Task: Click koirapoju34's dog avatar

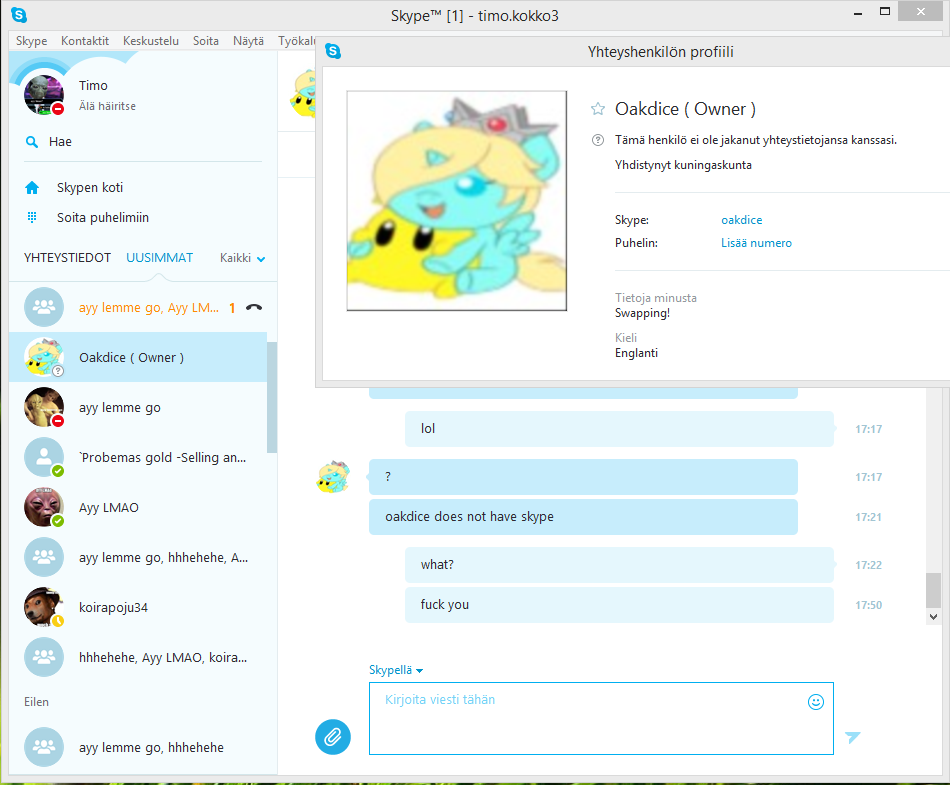Action: pyautogui.click(x=44, y=607)
